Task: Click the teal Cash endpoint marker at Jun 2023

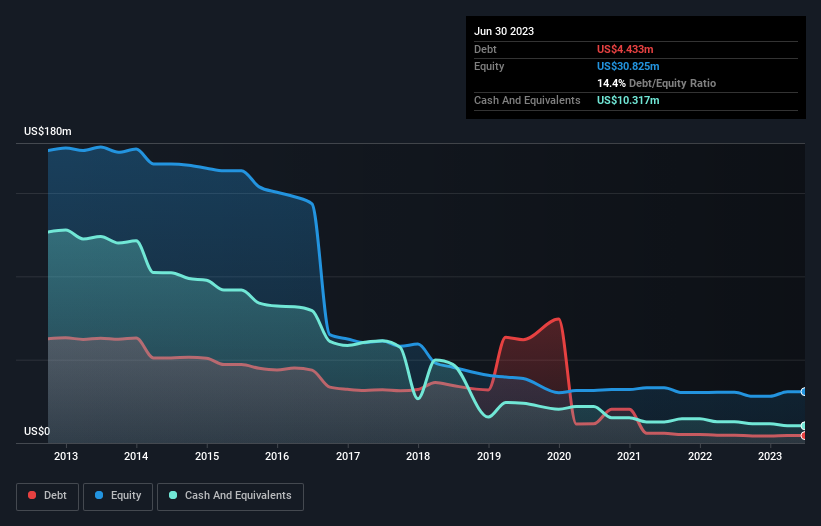Action: tap(804, 426)
